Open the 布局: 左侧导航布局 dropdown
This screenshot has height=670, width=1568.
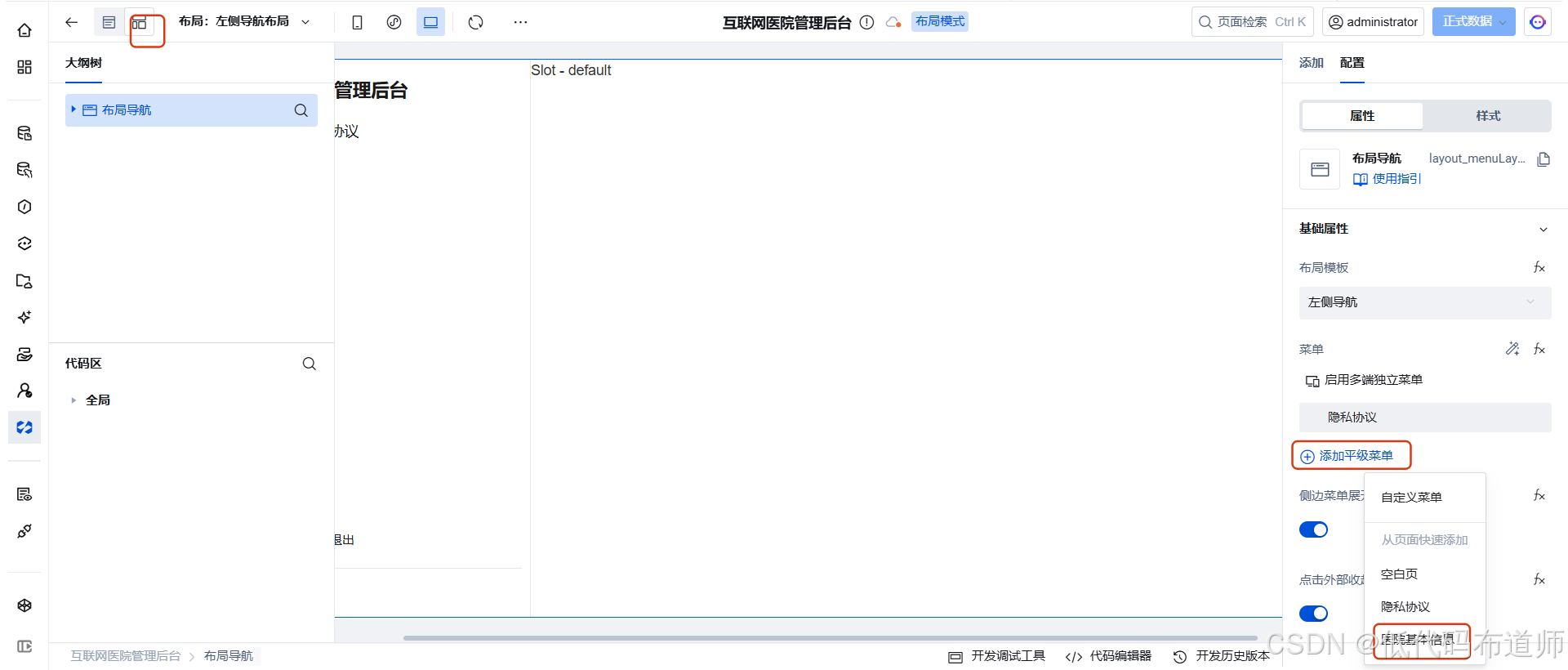click(x=244, y=22)
